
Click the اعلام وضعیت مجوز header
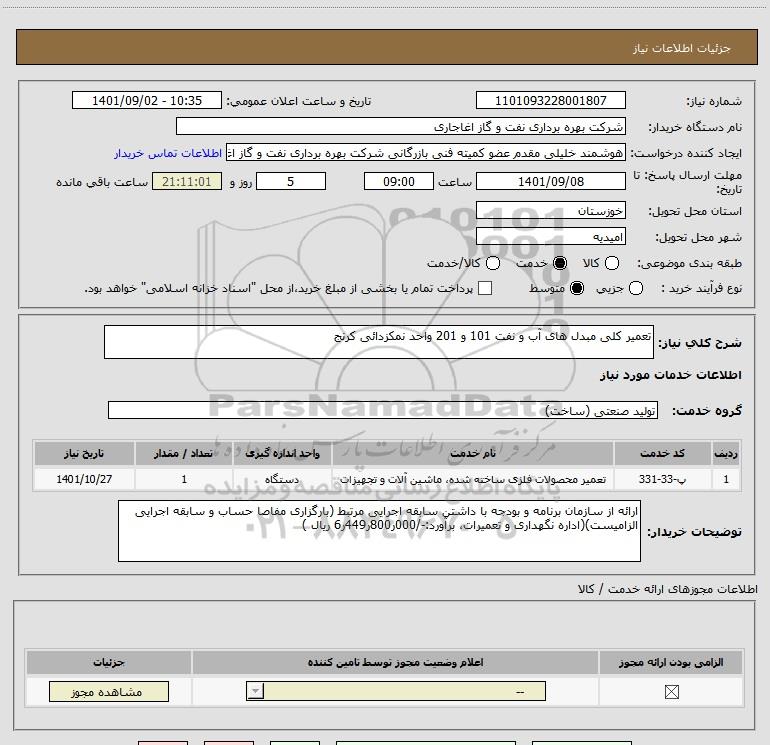(395, 662)
